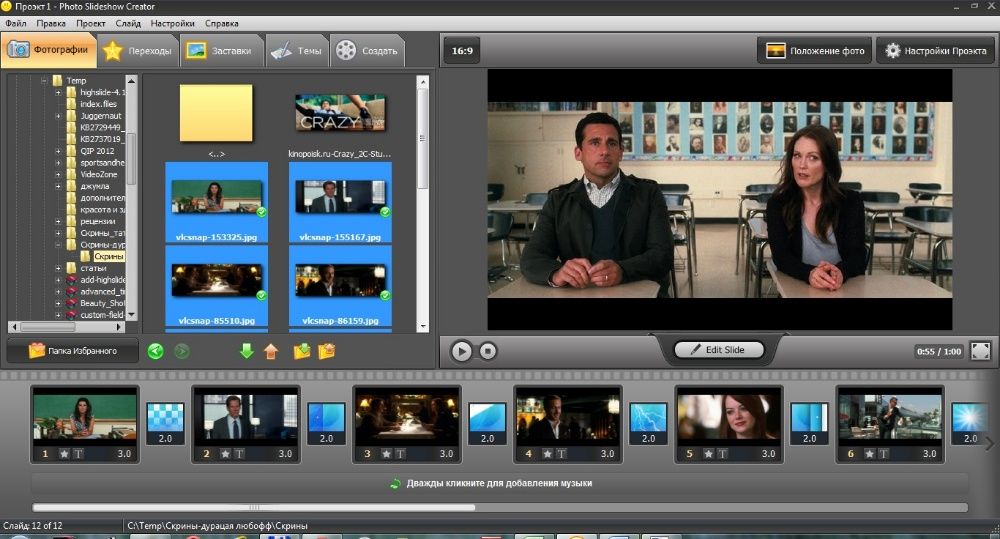Open Положение фото settings
Screen dimensions: 1000x539
point(815,51)
